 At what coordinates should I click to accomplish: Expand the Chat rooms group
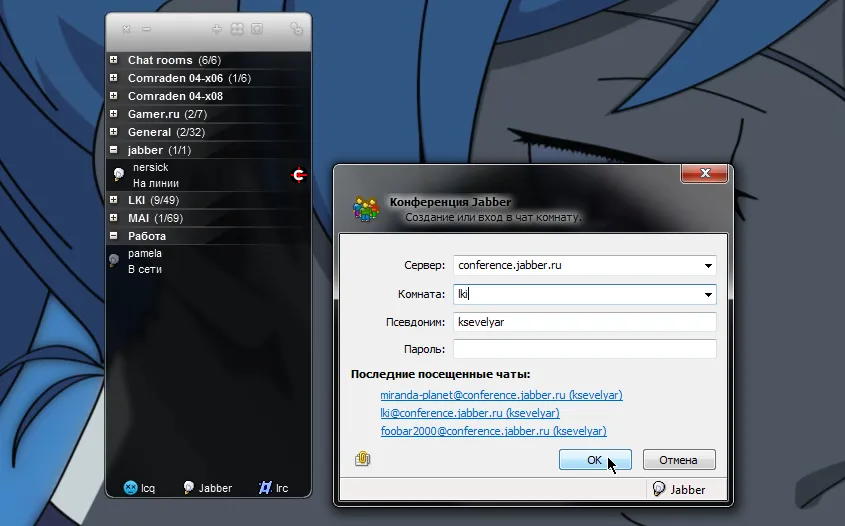(114, 61)
